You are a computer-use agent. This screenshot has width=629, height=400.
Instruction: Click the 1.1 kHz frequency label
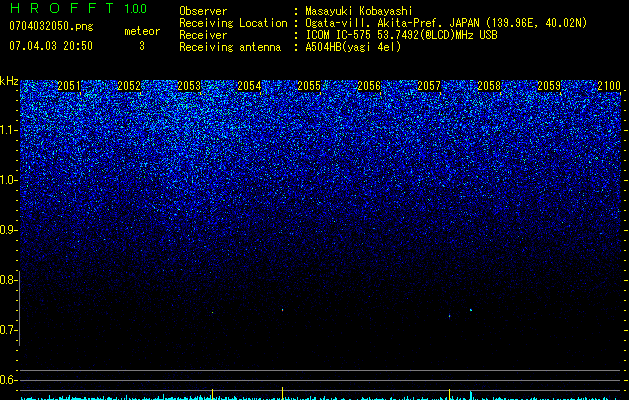click(9, 130)
